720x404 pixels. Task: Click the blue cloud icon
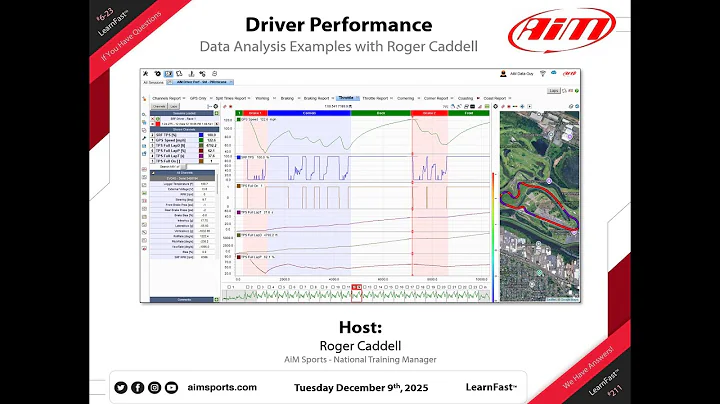[x=554, y=73]
